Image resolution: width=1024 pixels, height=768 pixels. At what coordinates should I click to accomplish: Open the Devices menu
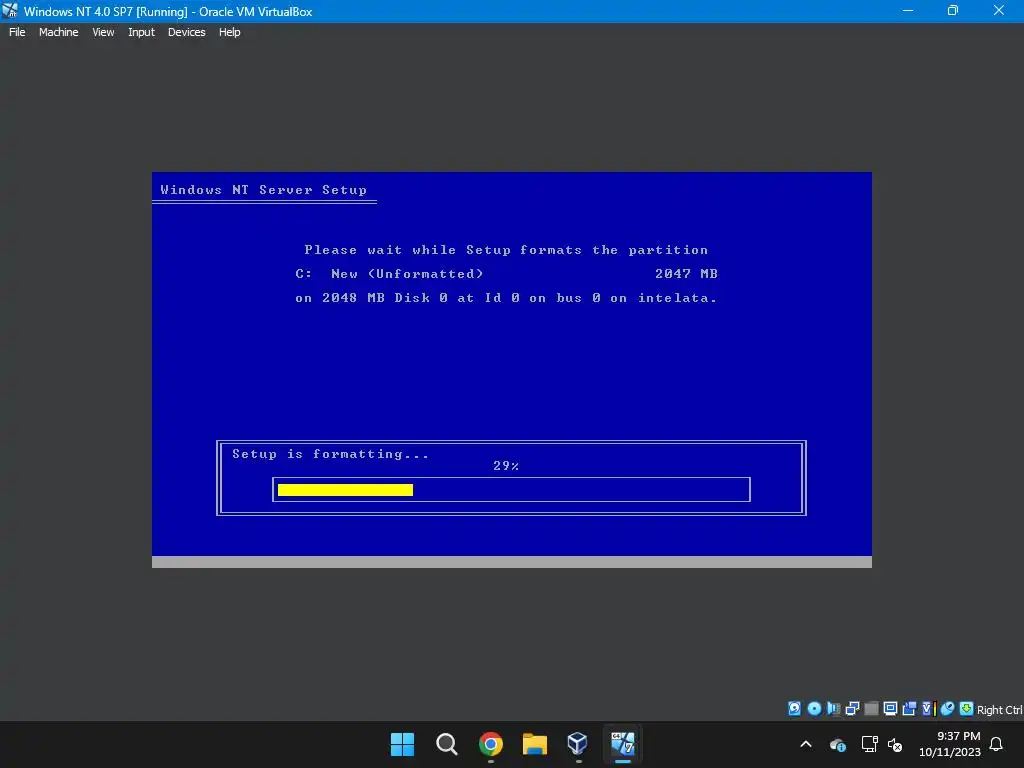tap(186, 32)
